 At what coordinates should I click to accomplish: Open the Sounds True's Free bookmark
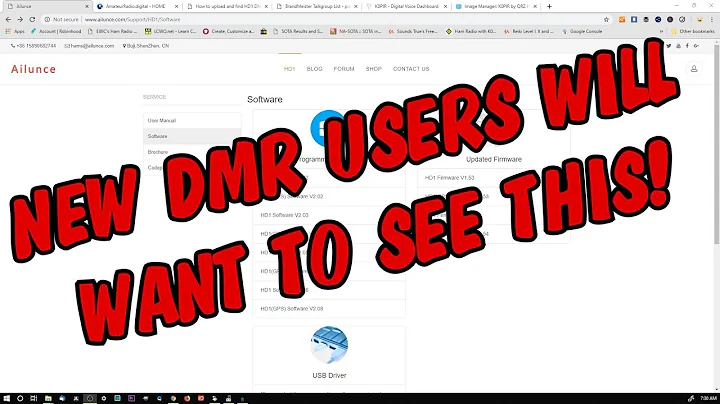click(413, 31)
